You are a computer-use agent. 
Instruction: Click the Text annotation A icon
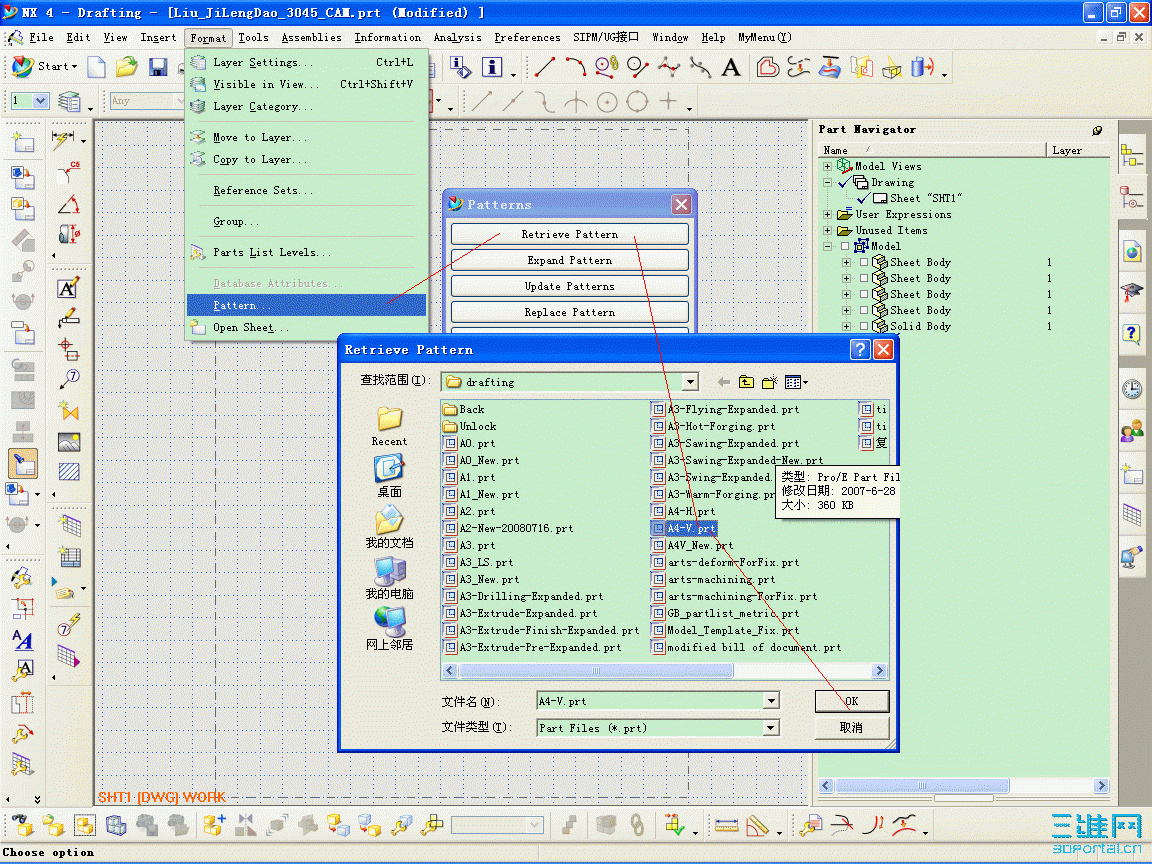click(730, 68)
